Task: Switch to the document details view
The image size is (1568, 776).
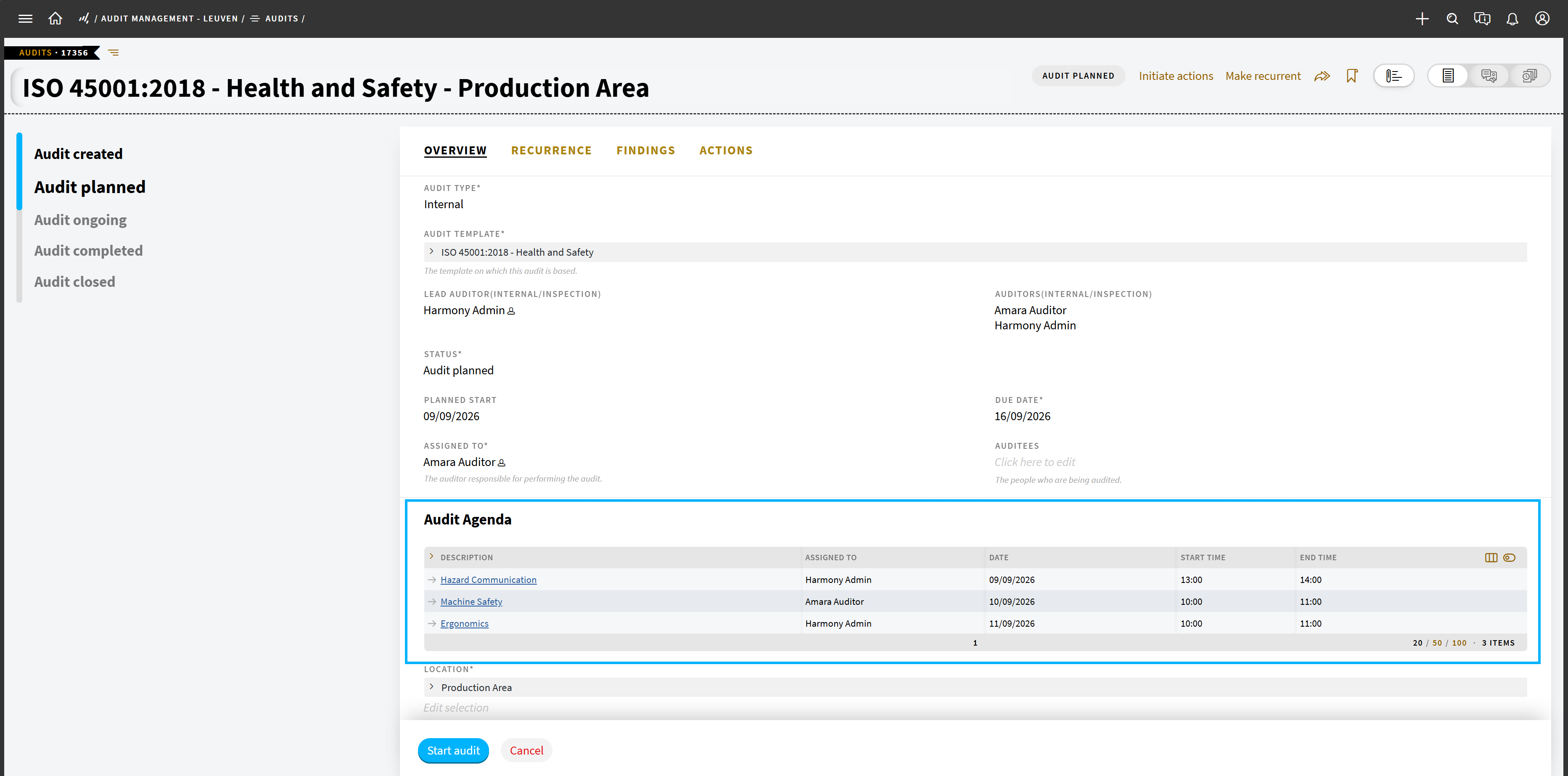Action: point(1448,76)
